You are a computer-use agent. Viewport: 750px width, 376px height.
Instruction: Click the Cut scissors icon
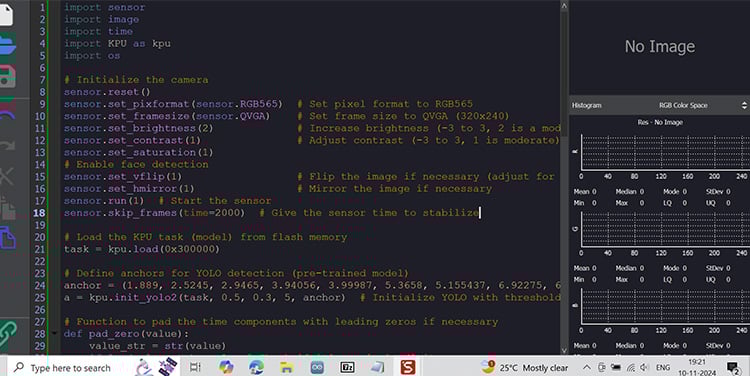pyautogui.click(x=7, y=176)
